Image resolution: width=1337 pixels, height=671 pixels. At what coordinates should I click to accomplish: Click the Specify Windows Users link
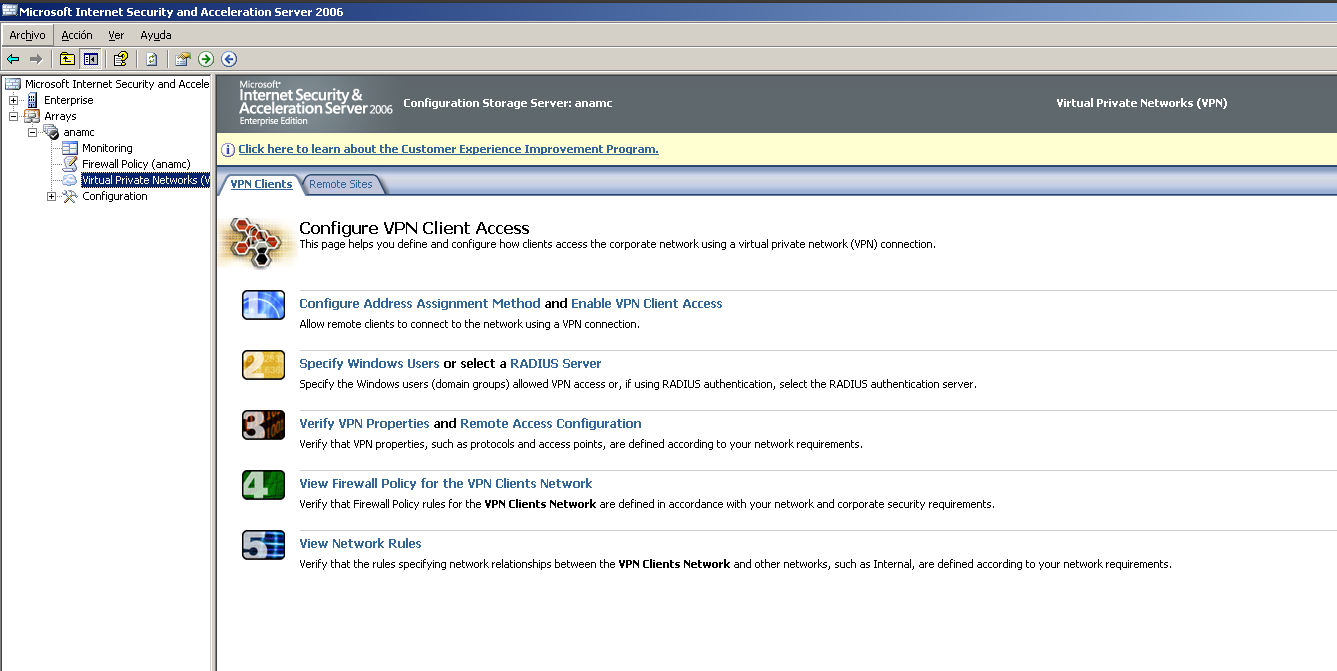click(369, 363)
